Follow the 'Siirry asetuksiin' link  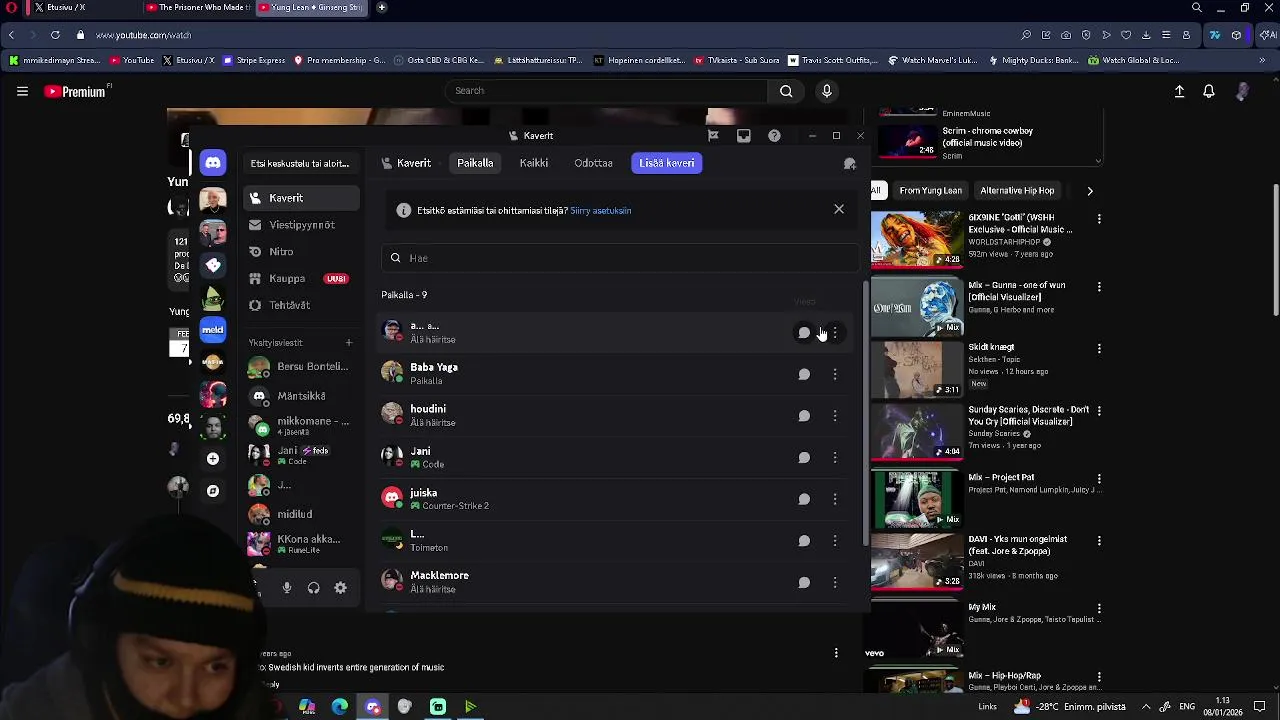600,211
